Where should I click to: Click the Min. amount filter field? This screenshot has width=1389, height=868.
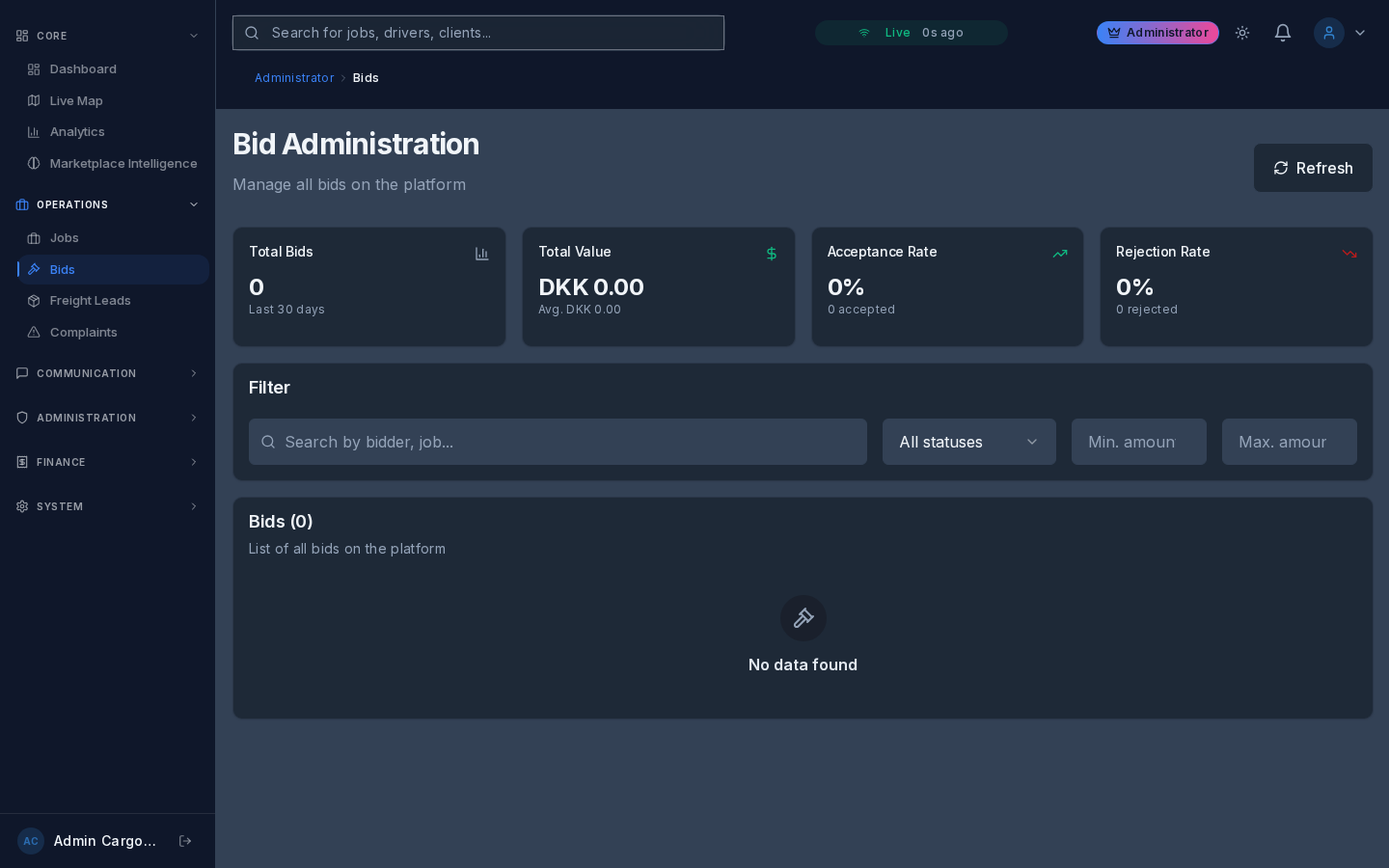pos(1138,442)
